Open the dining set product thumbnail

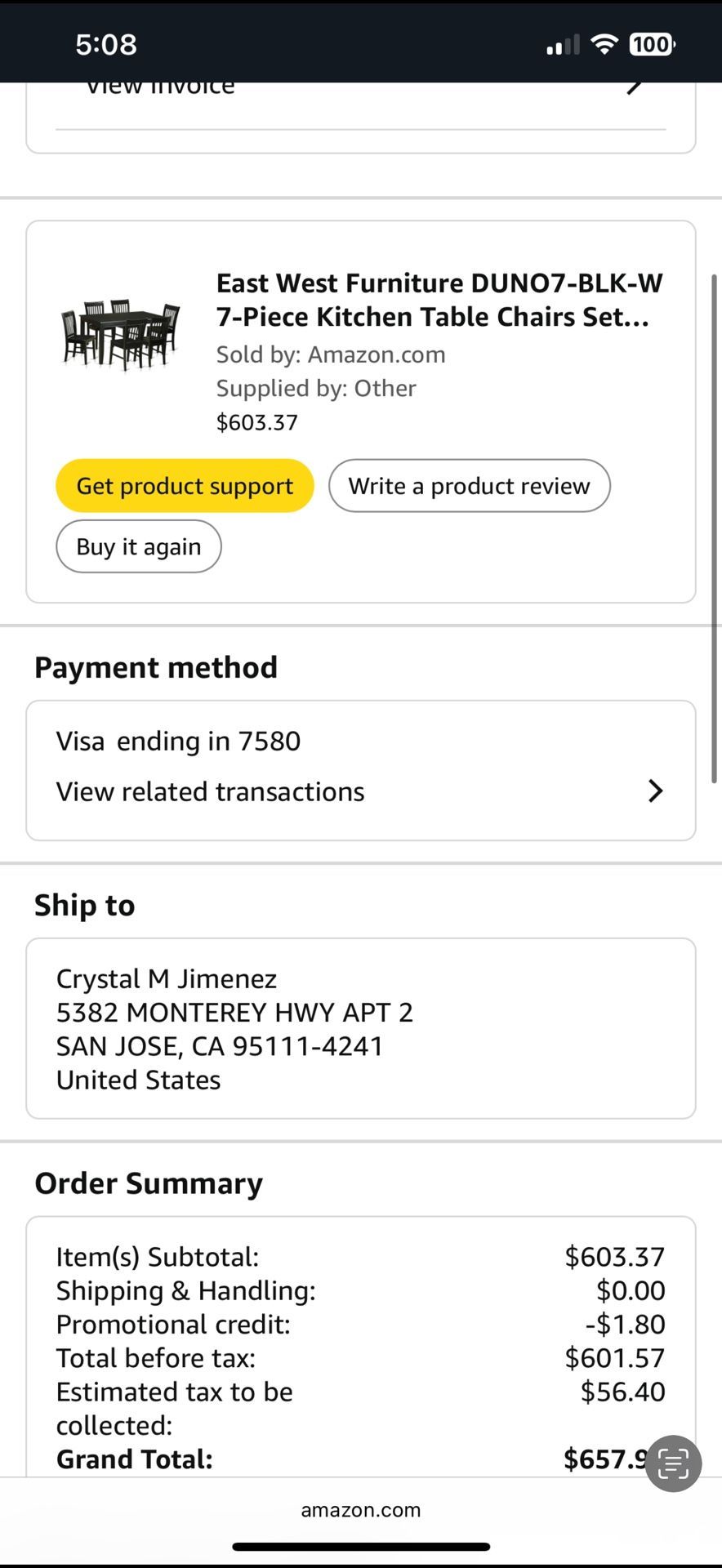tap(121, 334)
